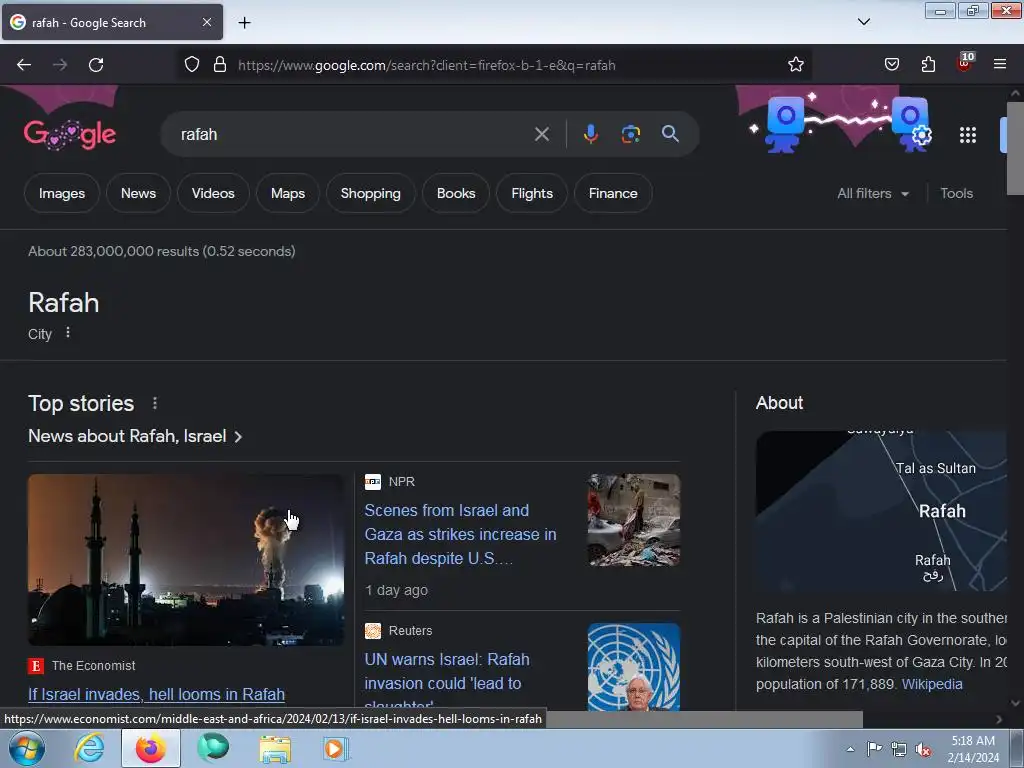This screenshot has height=768, width=1024.
Task: Open NPR Scenes from Israel and Gaza story
Action: point(460,534)
